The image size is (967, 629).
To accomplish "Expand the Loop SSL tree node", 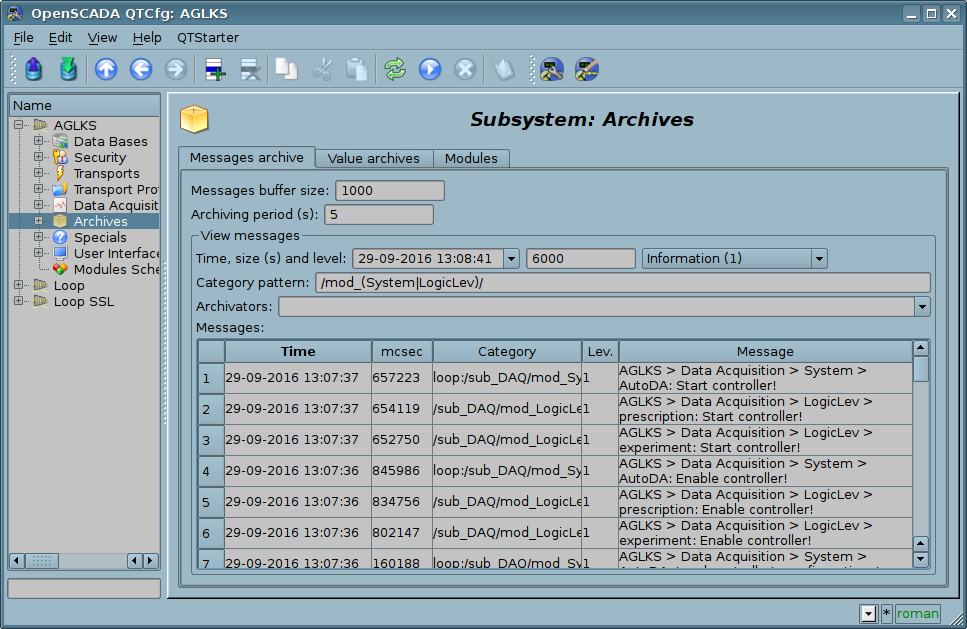I will tap(18, 301).
